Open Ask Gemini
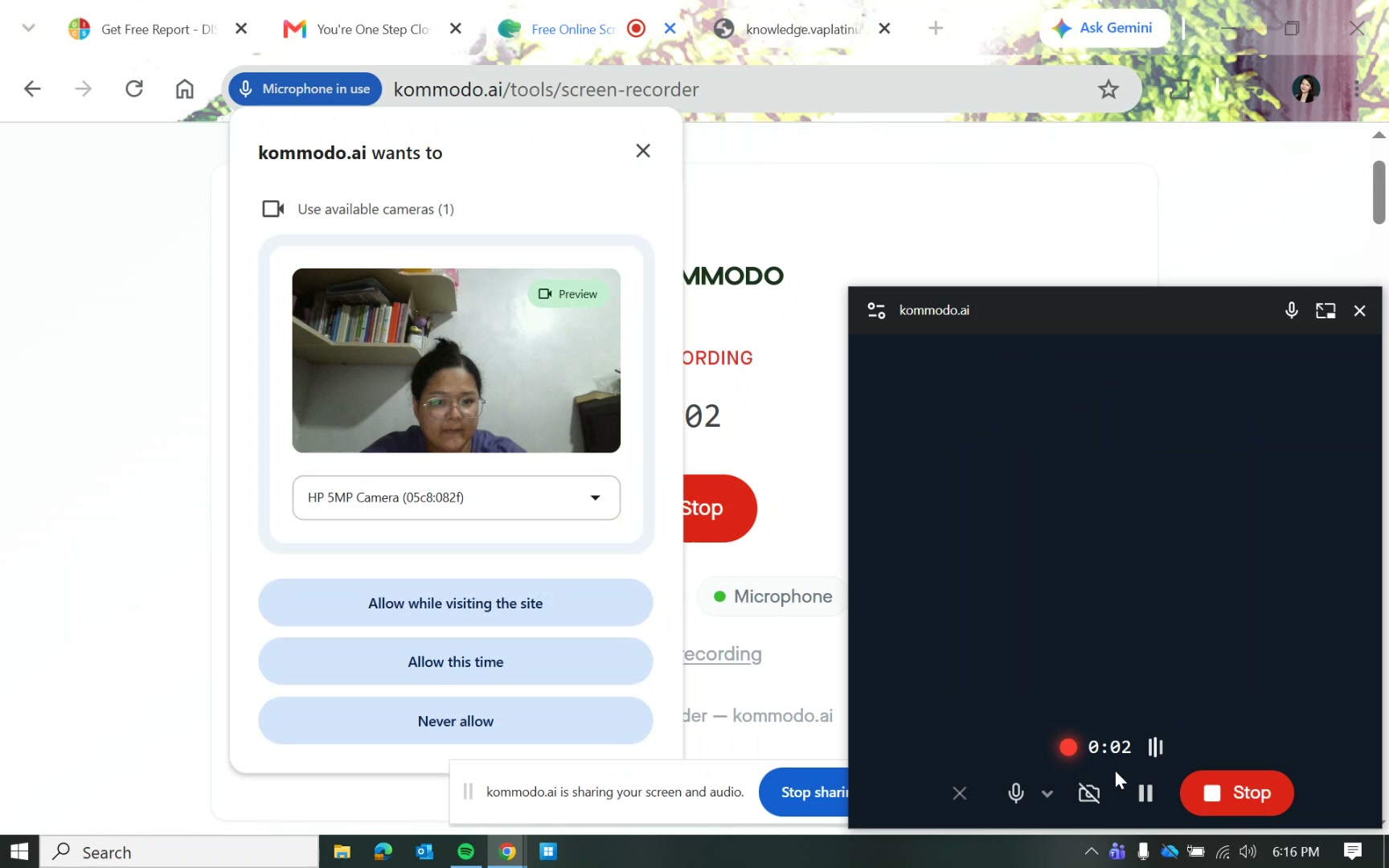The height and width of the screenshot is (868, 1389). pos(1105,28)
